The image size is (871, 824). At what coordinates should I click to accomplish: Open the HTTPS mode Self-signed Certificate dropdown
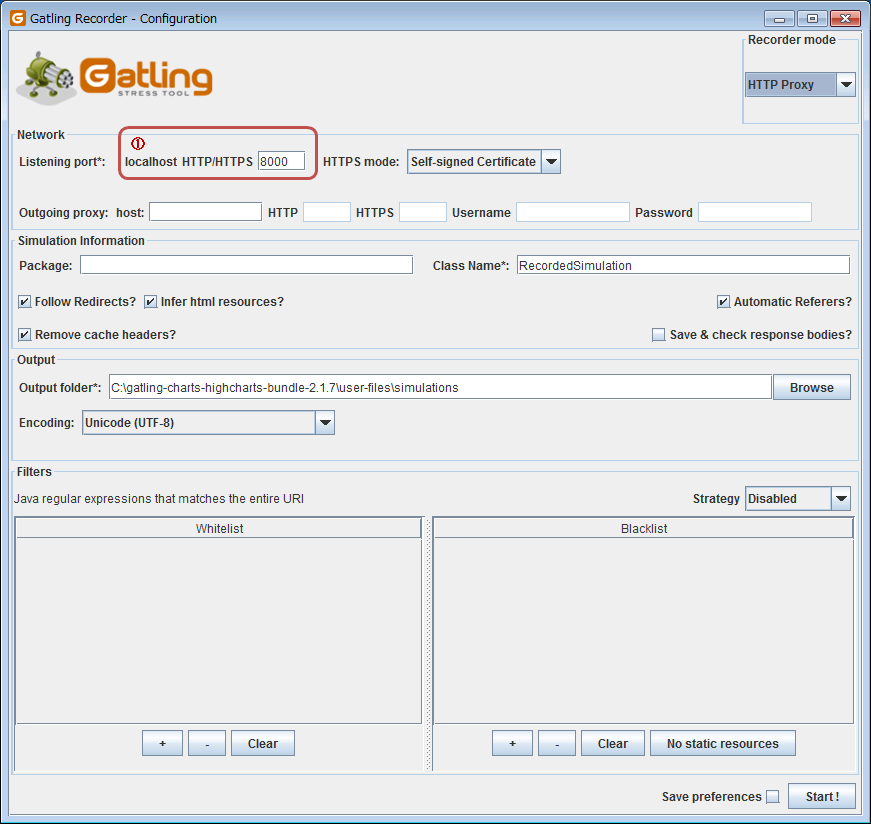click(484, 162)
